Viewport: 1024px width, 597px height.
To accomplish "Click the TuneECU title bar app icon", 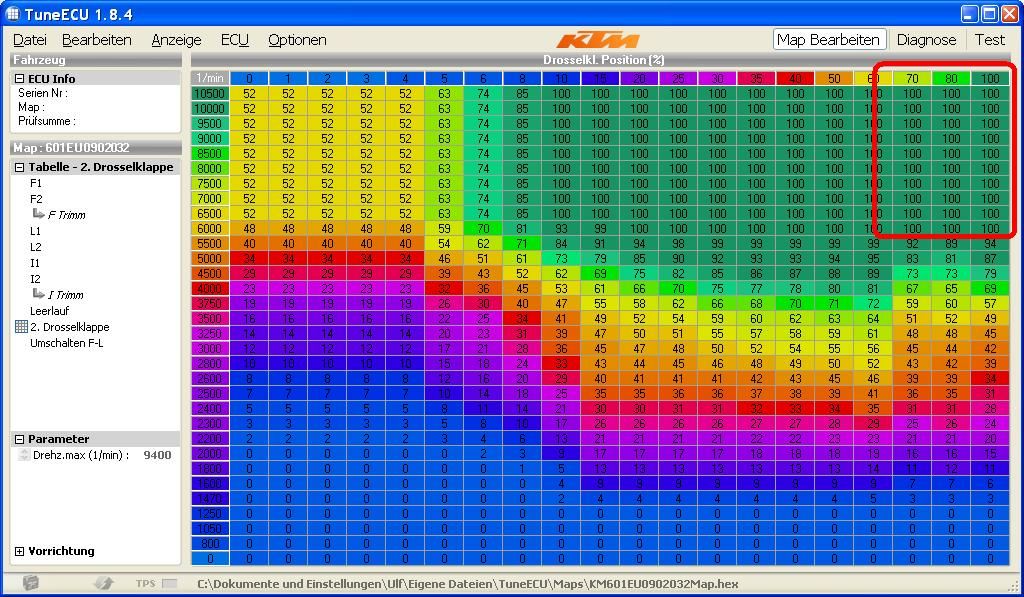I will 13,14.
